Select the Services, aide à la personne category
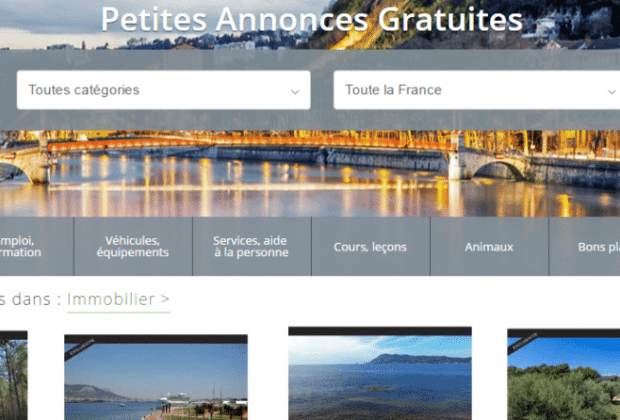Screen dimensions: 620x420 (x=251, y=246)
